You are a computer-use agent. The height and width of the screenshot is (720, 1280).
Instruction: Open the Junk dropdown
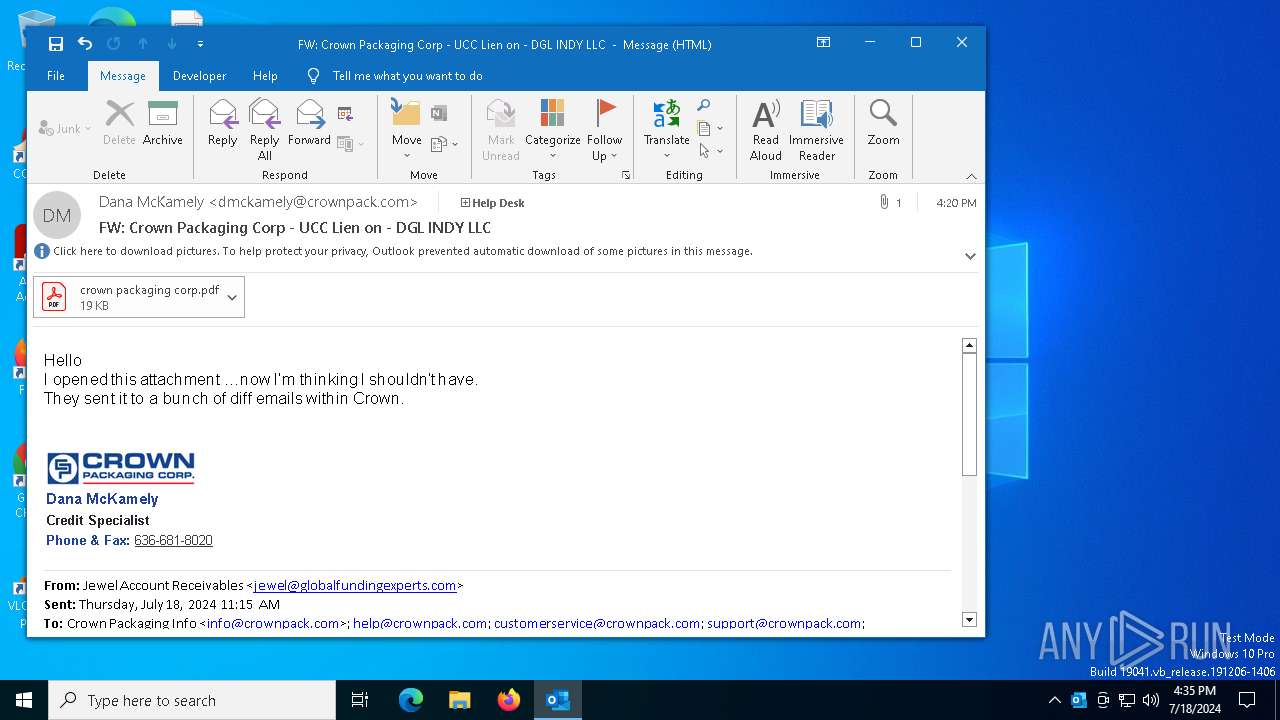[x=64, y=128]
